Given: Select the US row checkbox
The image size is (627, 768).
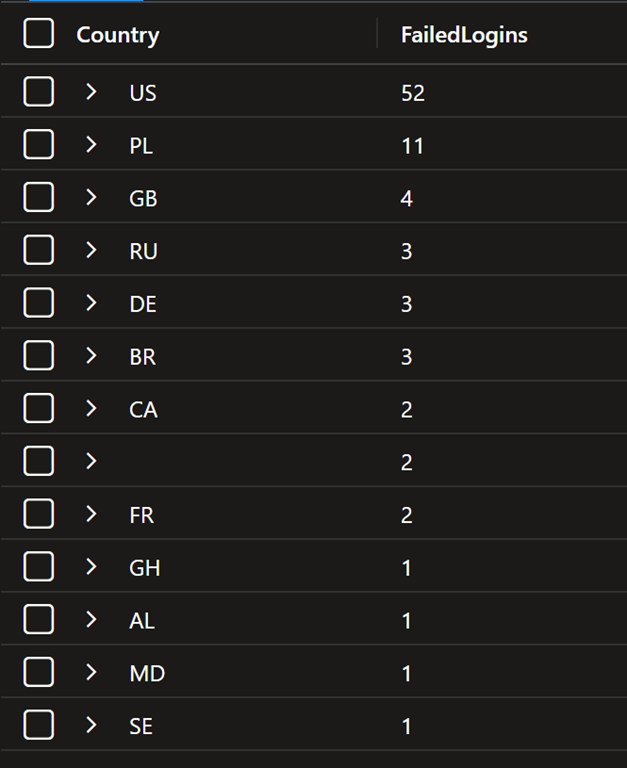Looking at the screenshot, I should pyautogui.click(x=38, y=92).
